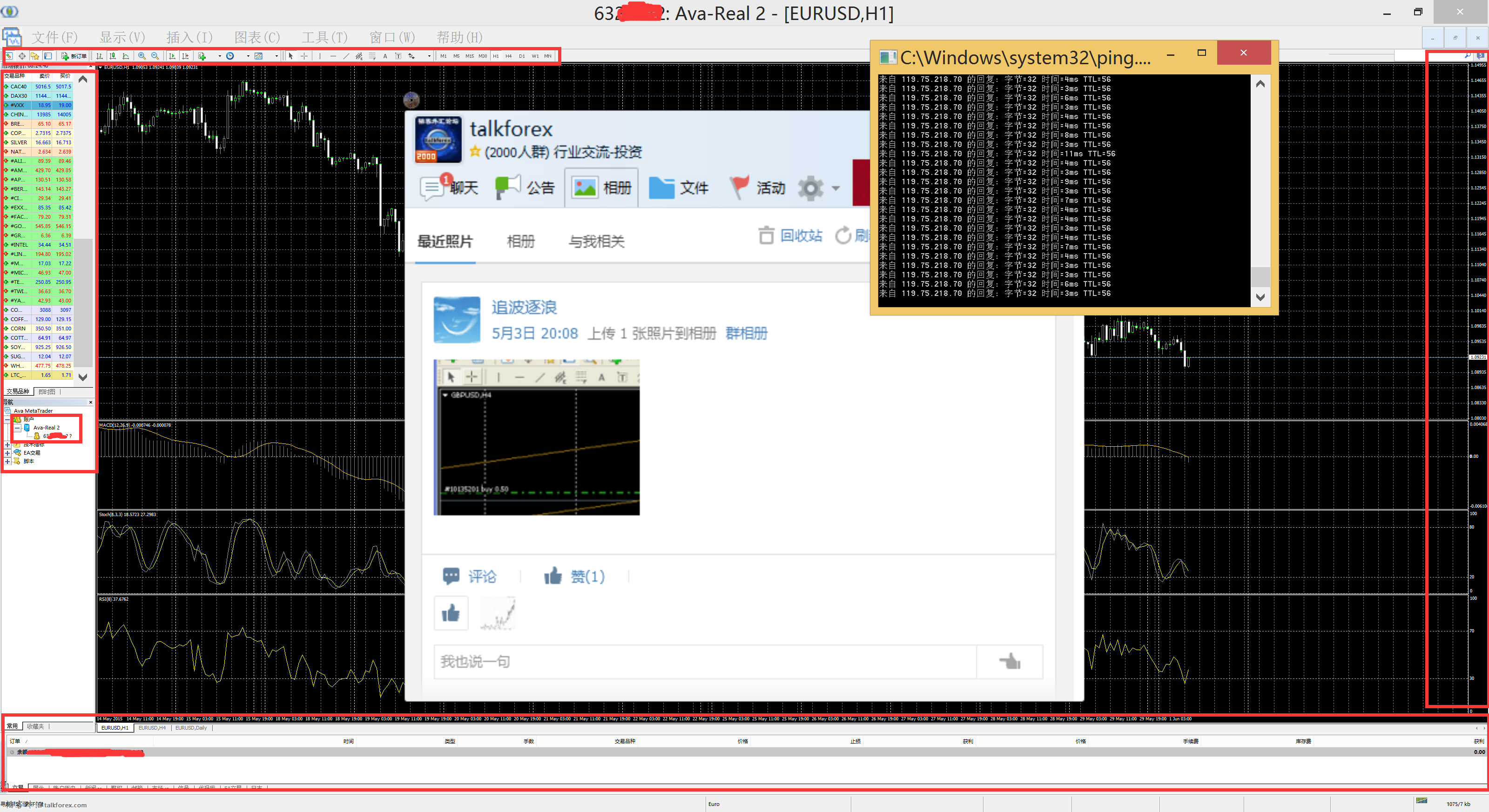
Task: Open the 帮助(H) menu
Action: click(459, 38)
